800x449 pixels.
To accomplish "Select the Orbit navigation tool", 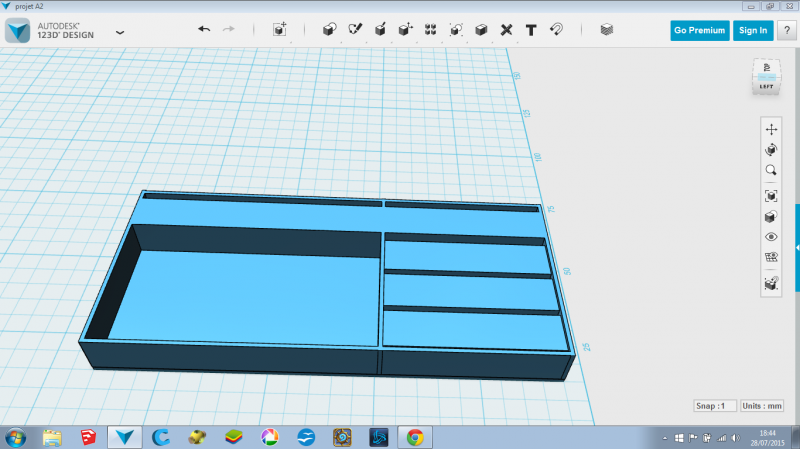I will coord(771,149).
